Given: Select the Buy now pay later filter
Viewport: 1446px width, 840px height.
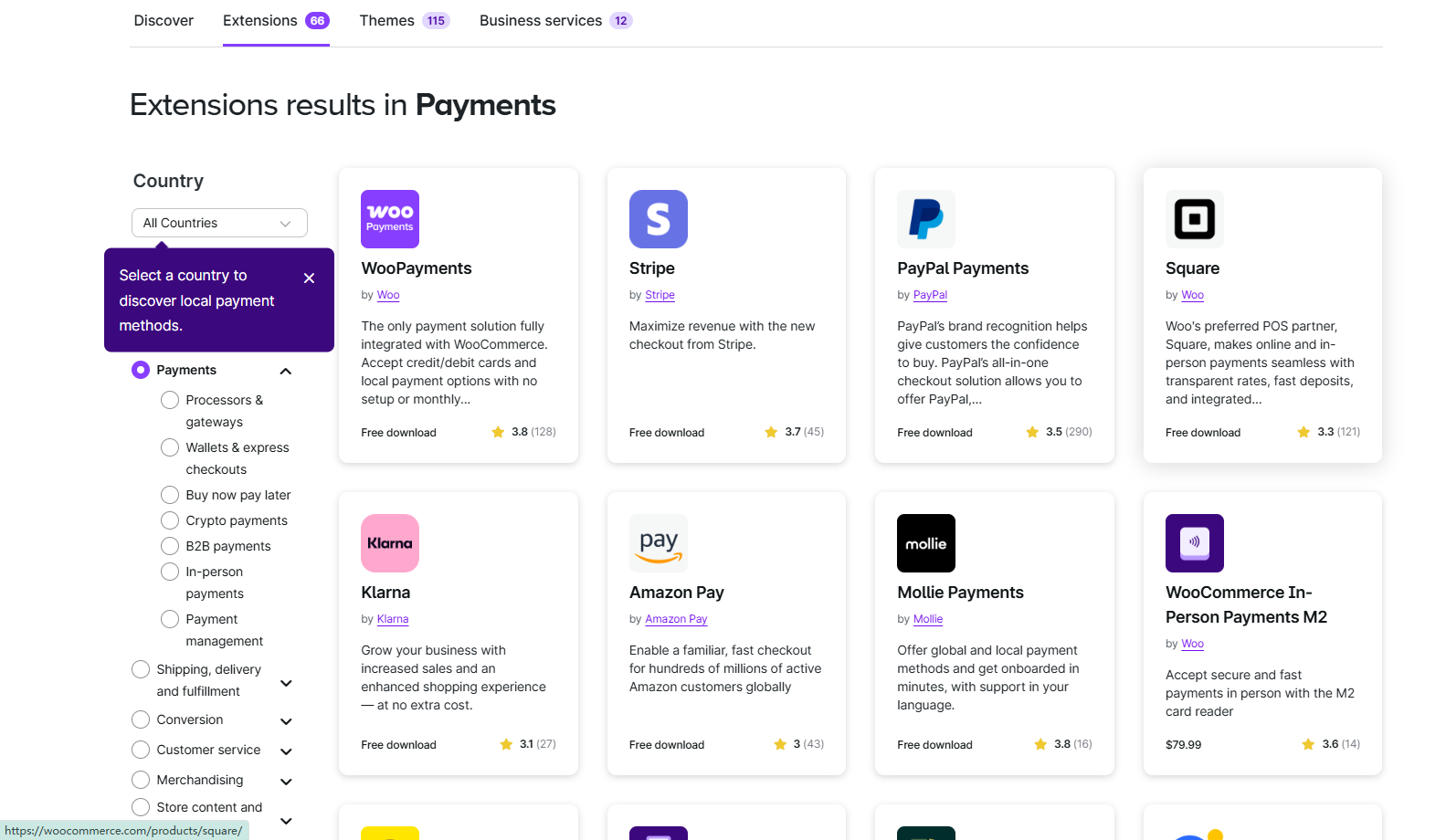Looking at the screenshot, I should click(169, 494).
